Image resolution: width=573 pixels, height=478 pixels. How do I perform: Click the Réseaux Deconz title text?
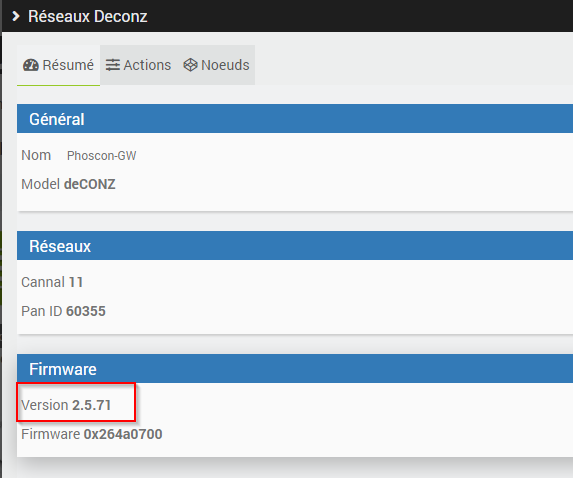tap(88, 16)
